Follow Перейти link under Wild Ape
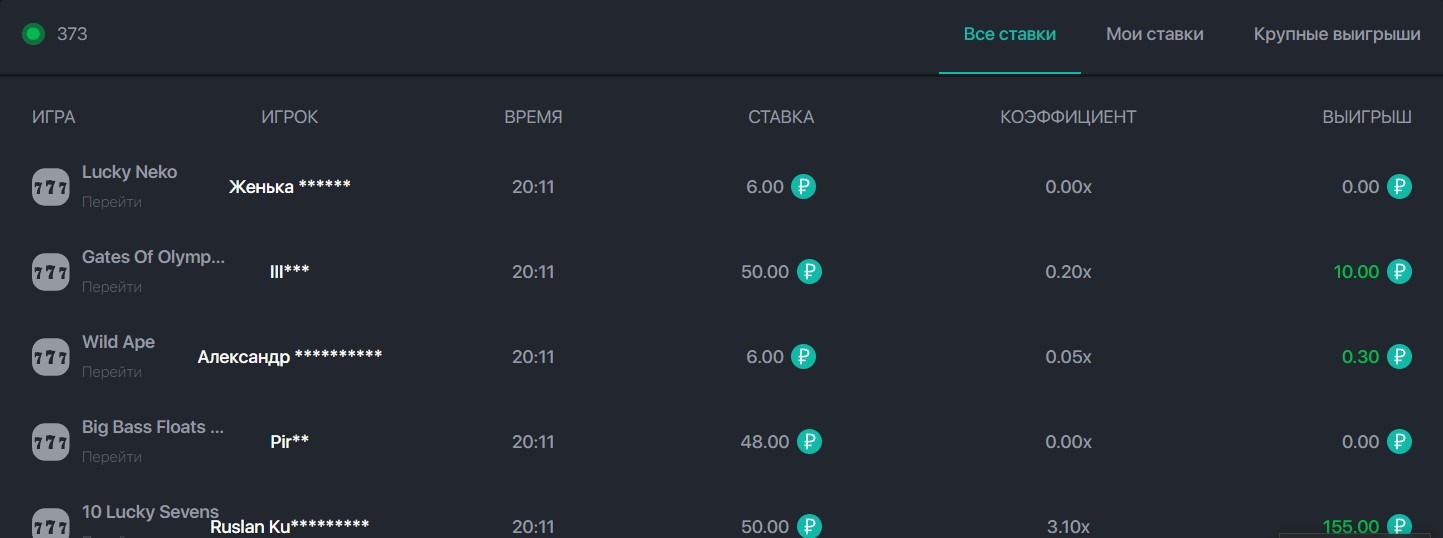The image size is (1443, 538). [111, 372]
